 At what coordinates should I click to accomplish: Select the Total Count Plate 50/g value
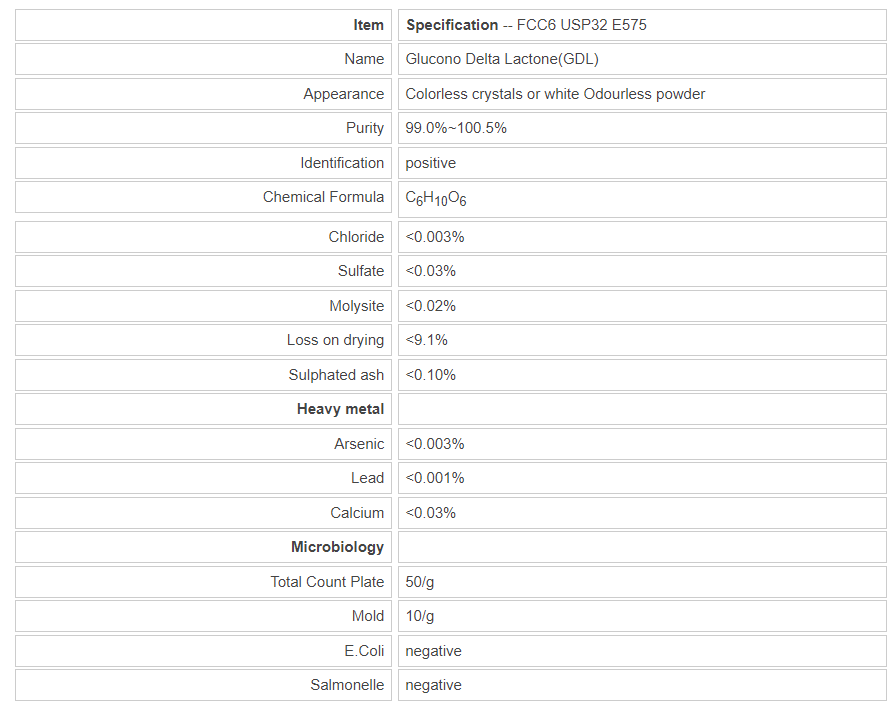click(x=420, y=582)
